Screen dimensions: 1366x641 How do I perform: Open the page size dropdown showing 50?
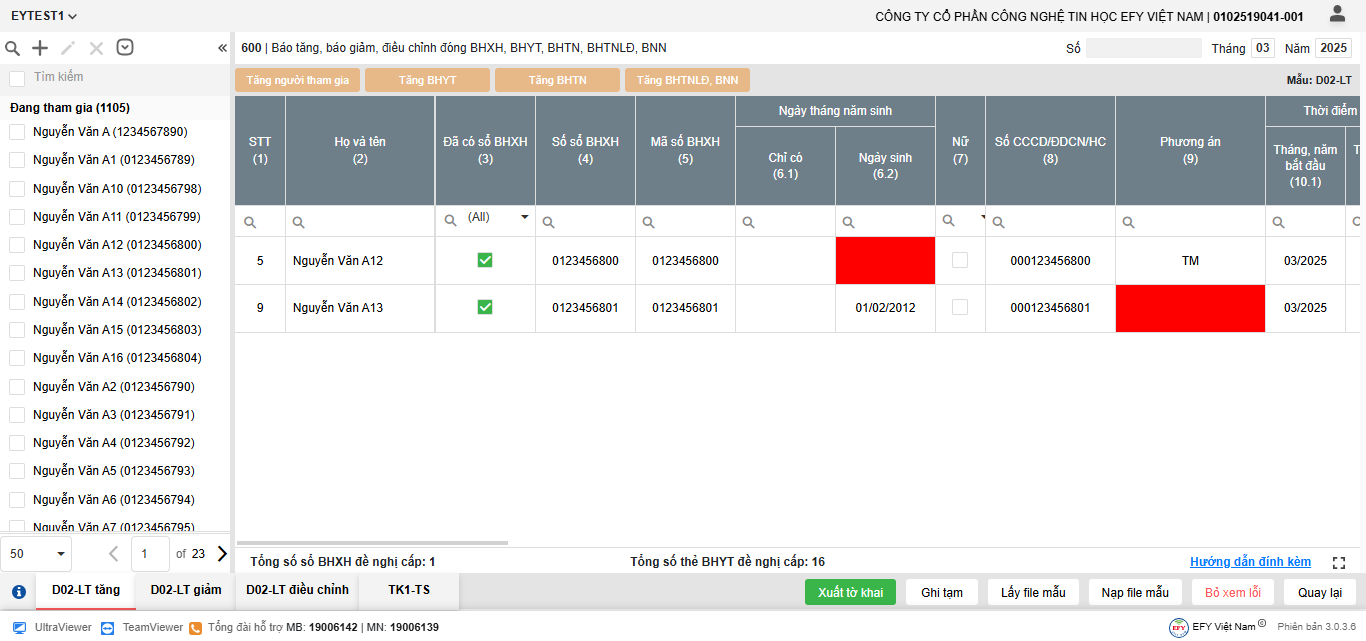[38, 553]
